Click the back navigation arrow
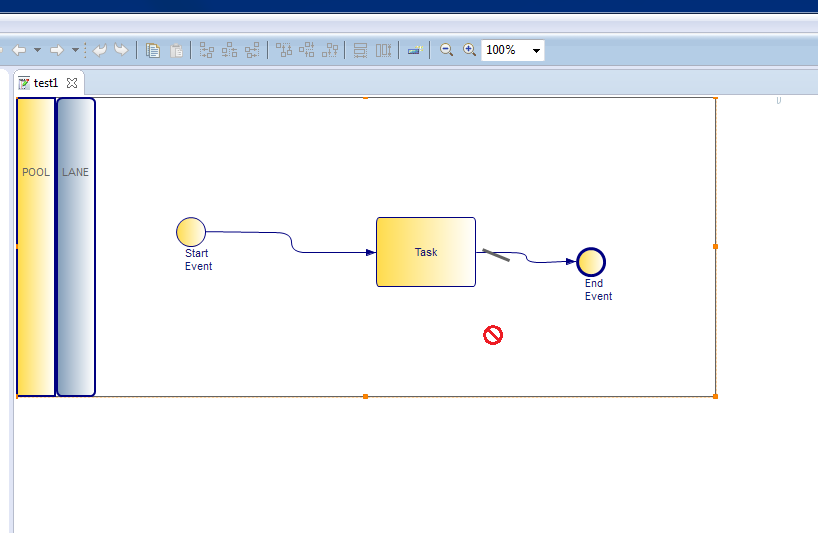The height and width of the screenshot is (533, 818). [x=19, y=50]
